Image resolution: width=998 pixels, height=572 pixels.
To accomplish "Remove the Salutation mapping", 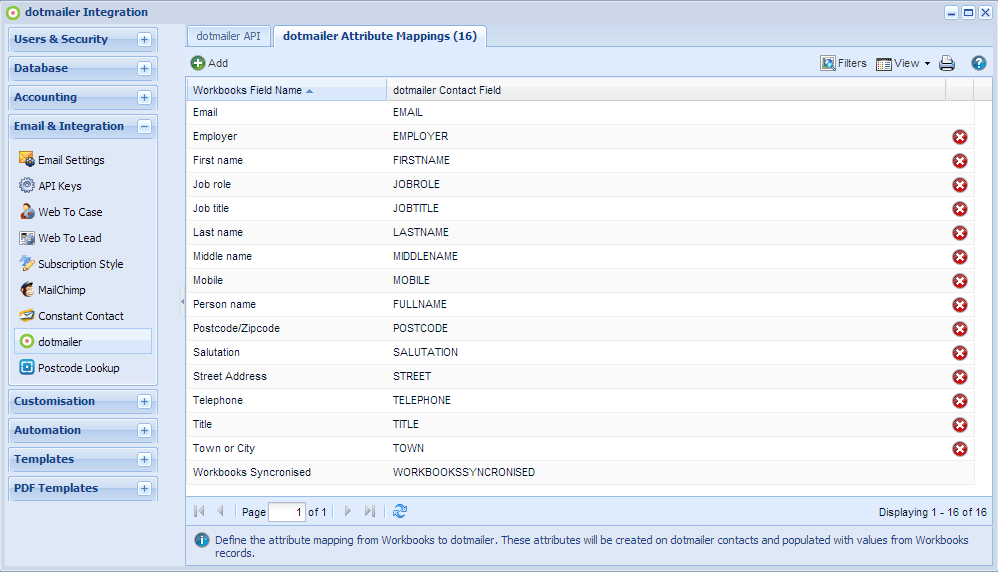I will point(960,353).
